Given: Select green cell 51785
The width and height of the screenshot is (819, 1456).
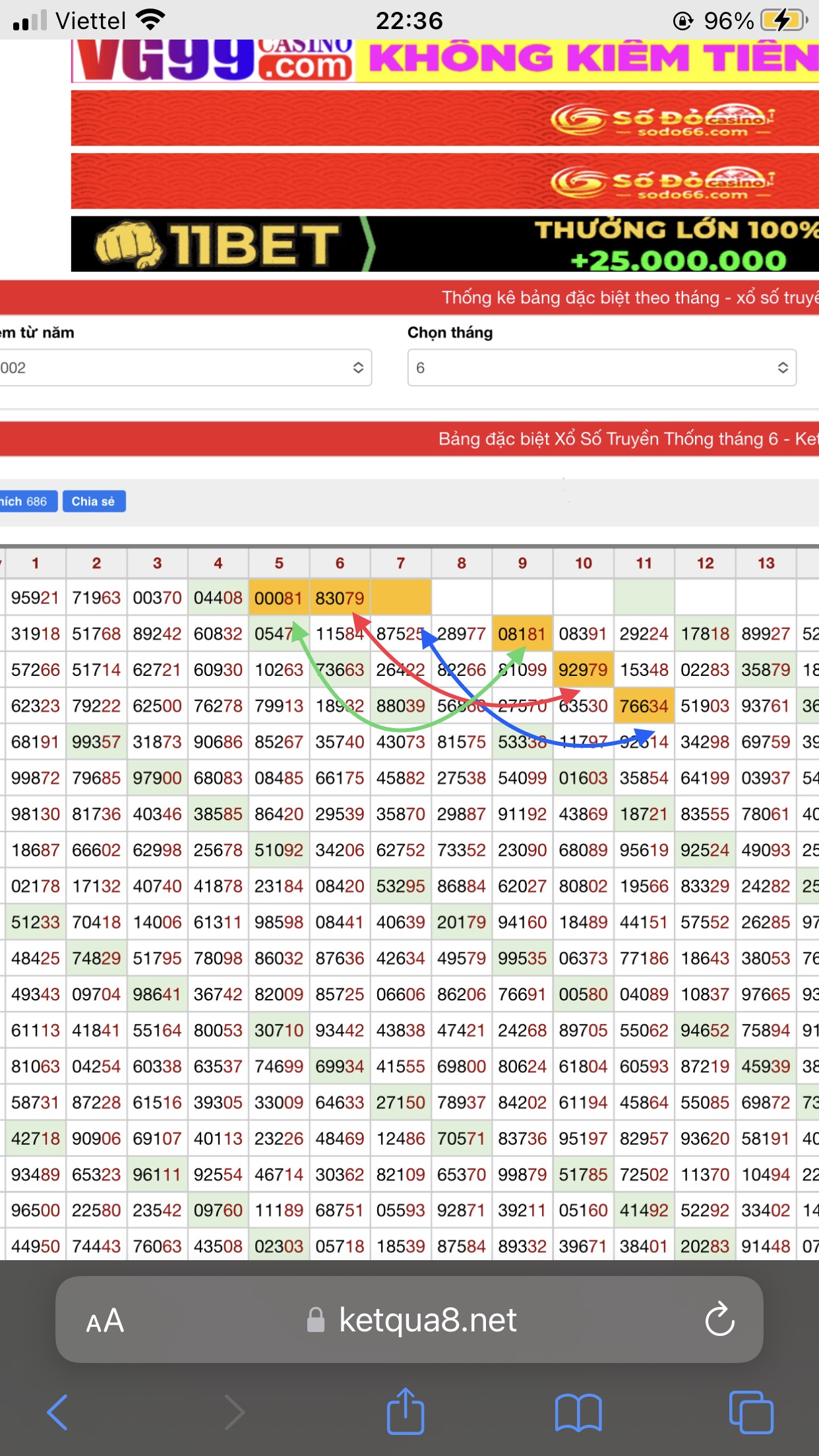Looking at the screenshot, I should (584, 1174).
